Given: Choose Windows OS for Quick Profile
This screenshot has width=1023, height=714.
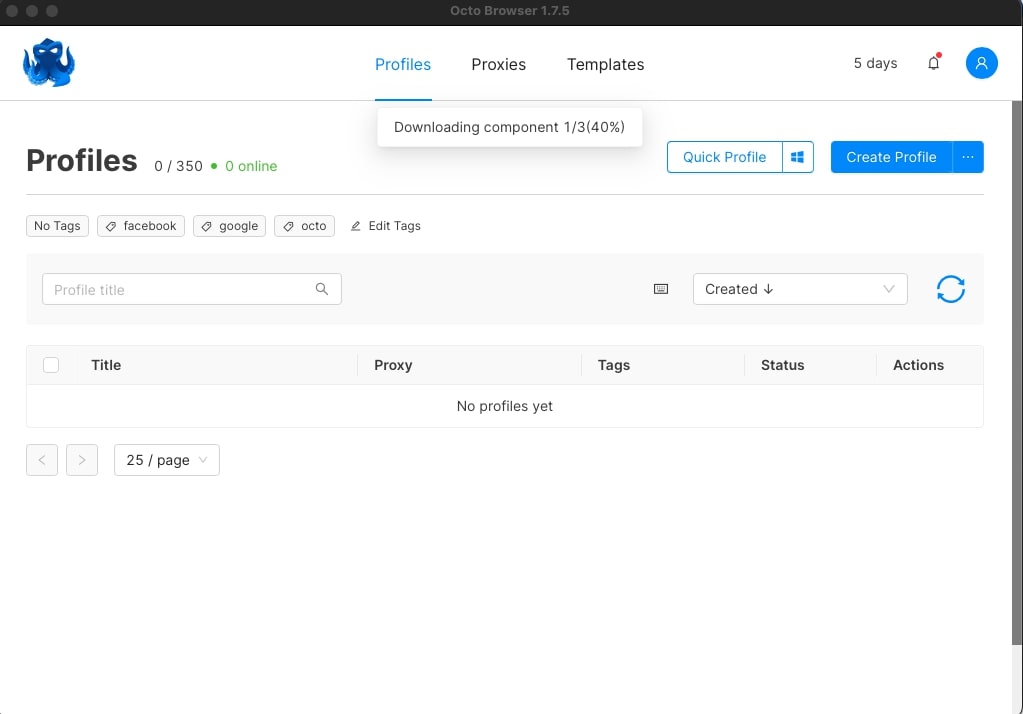Looking at the screenshot, I should tap(797, 157).
